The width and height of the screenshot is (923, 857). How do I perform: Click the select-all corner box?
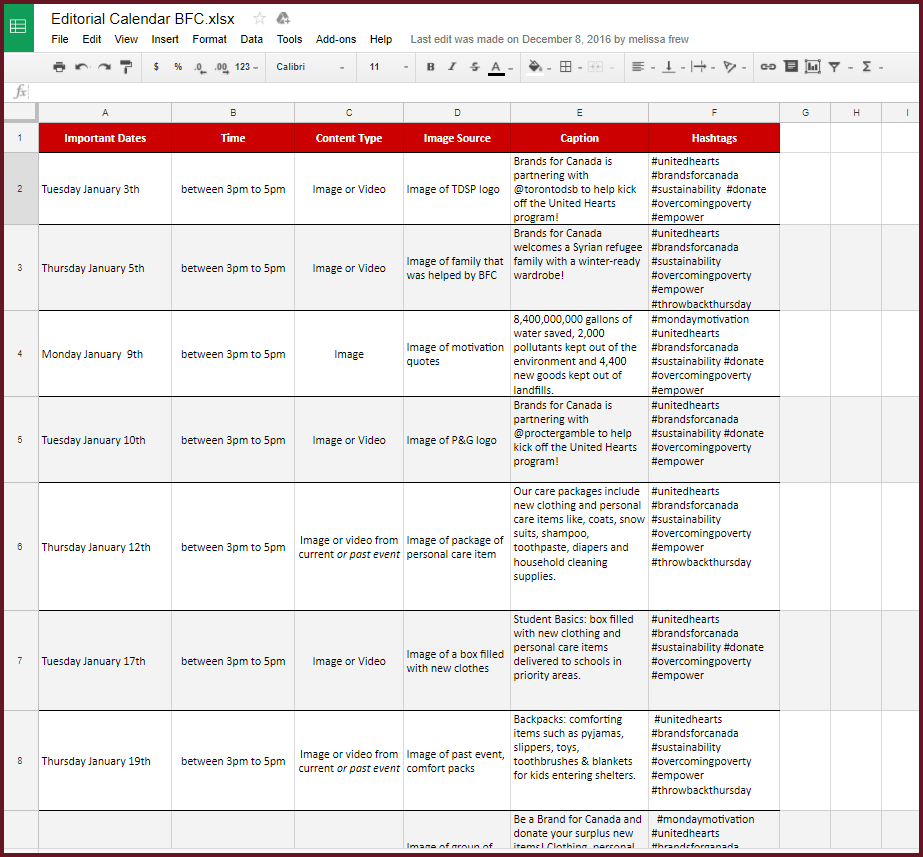pos(21,112)
